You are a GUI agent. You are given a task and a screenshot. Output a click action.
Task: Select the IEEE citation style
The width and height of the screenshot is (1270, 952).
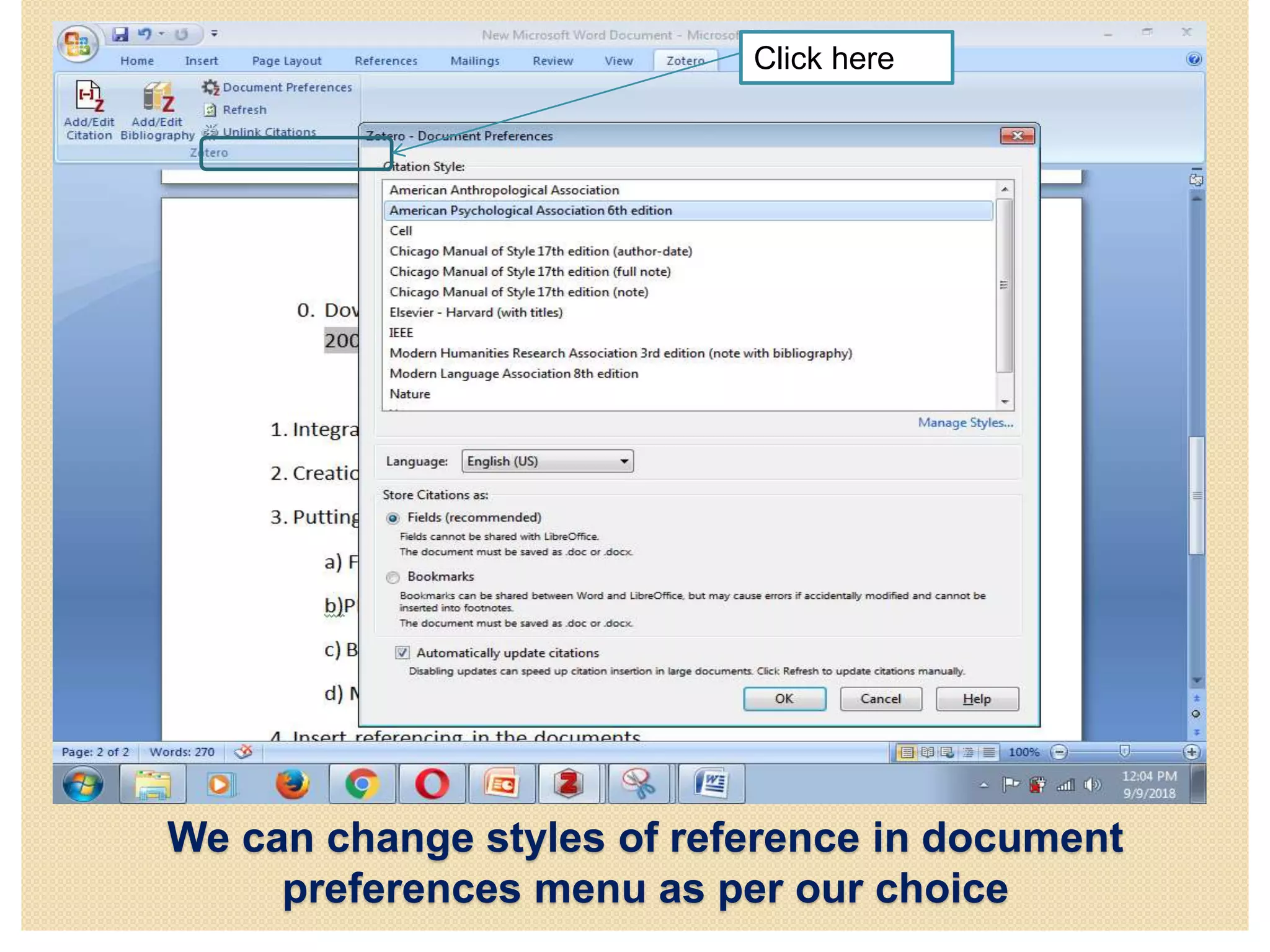coord(688,333)
